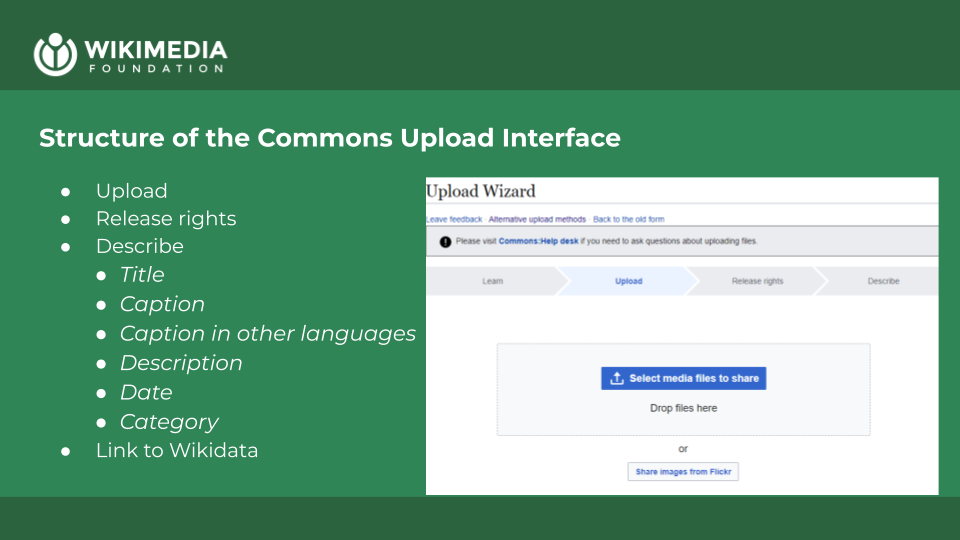Click the Caption in other languages bullet
This screenshot has height=540, width=960.
click(x=268, y=334)
